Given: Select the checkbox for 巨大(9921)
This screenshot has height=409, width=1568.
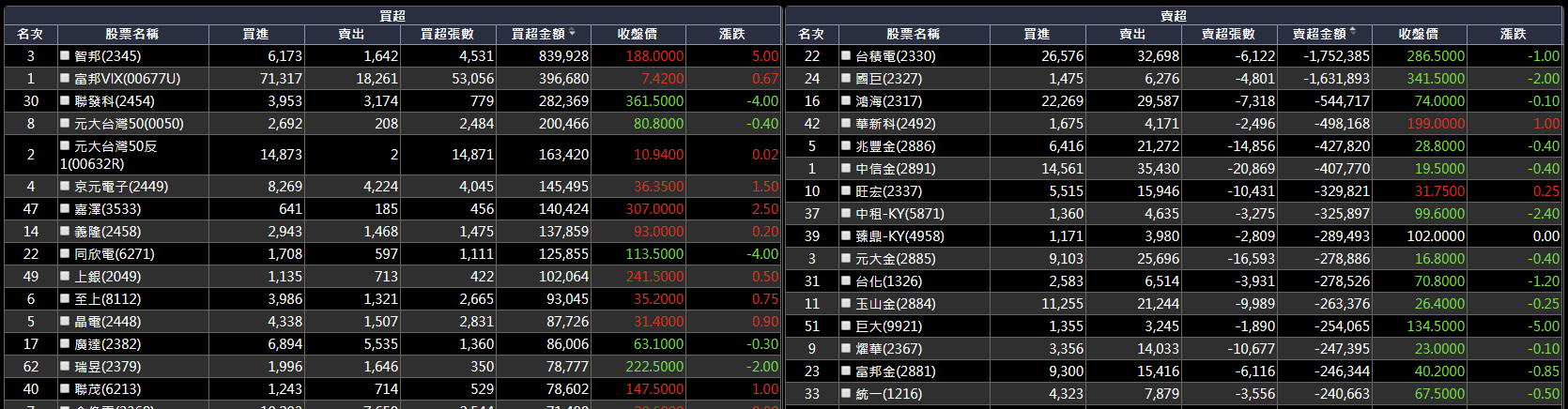Looking at the screenshot, I should click(846, 326).
